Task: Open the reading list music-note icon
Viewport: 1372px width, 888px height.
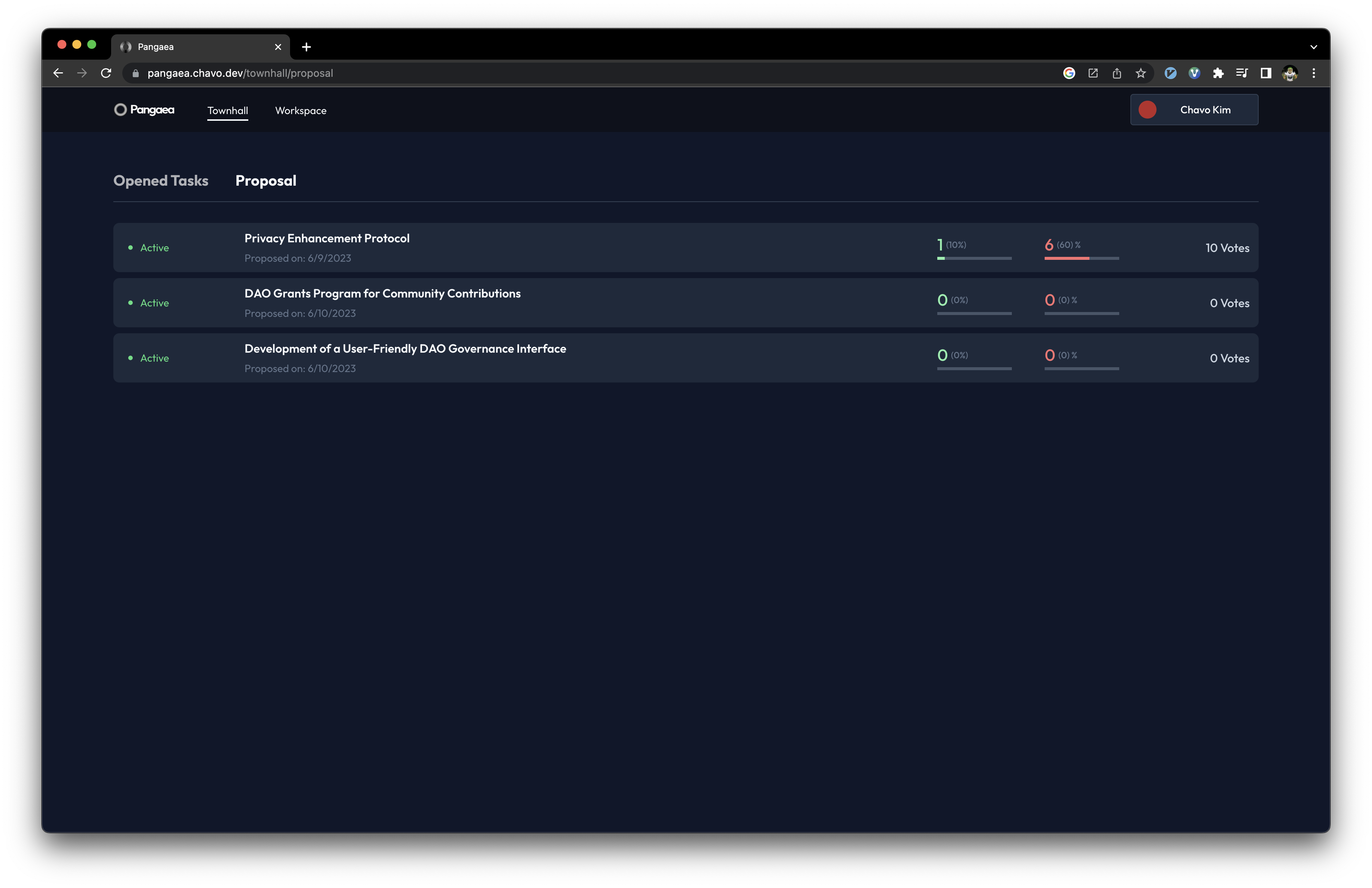Action: tap(1242, 73)
